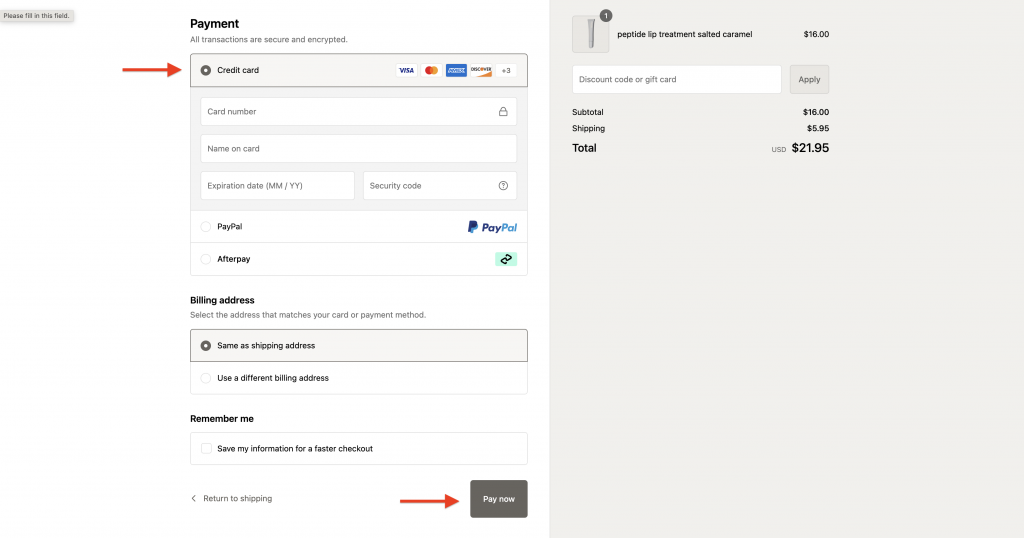Expand the +3 more card types badge
This screenshot has width=1024, height=538.
(506, 71)
